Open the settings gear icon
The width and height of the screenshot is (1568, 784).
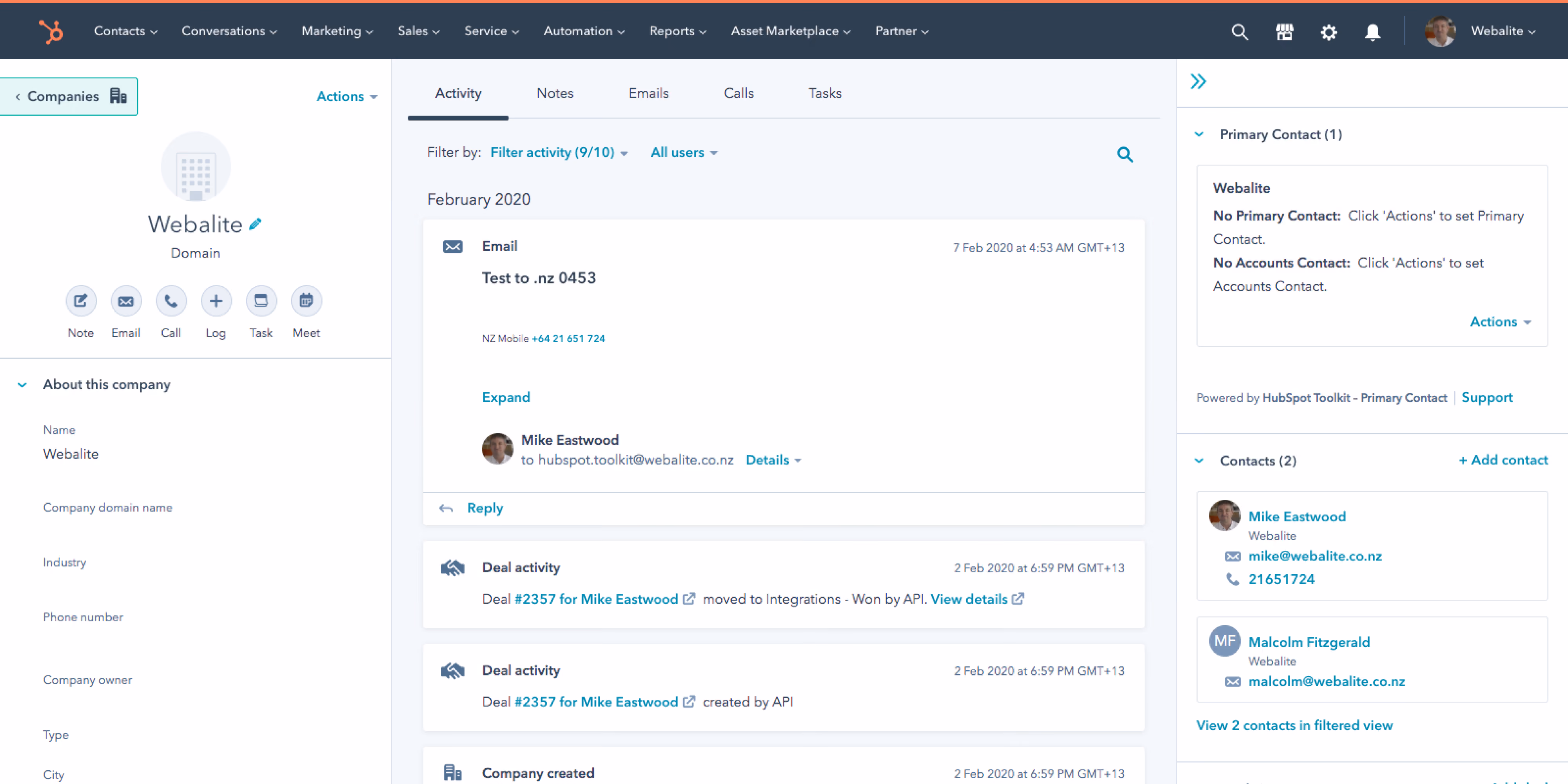pyautogui.click(x=1328, y=32)
